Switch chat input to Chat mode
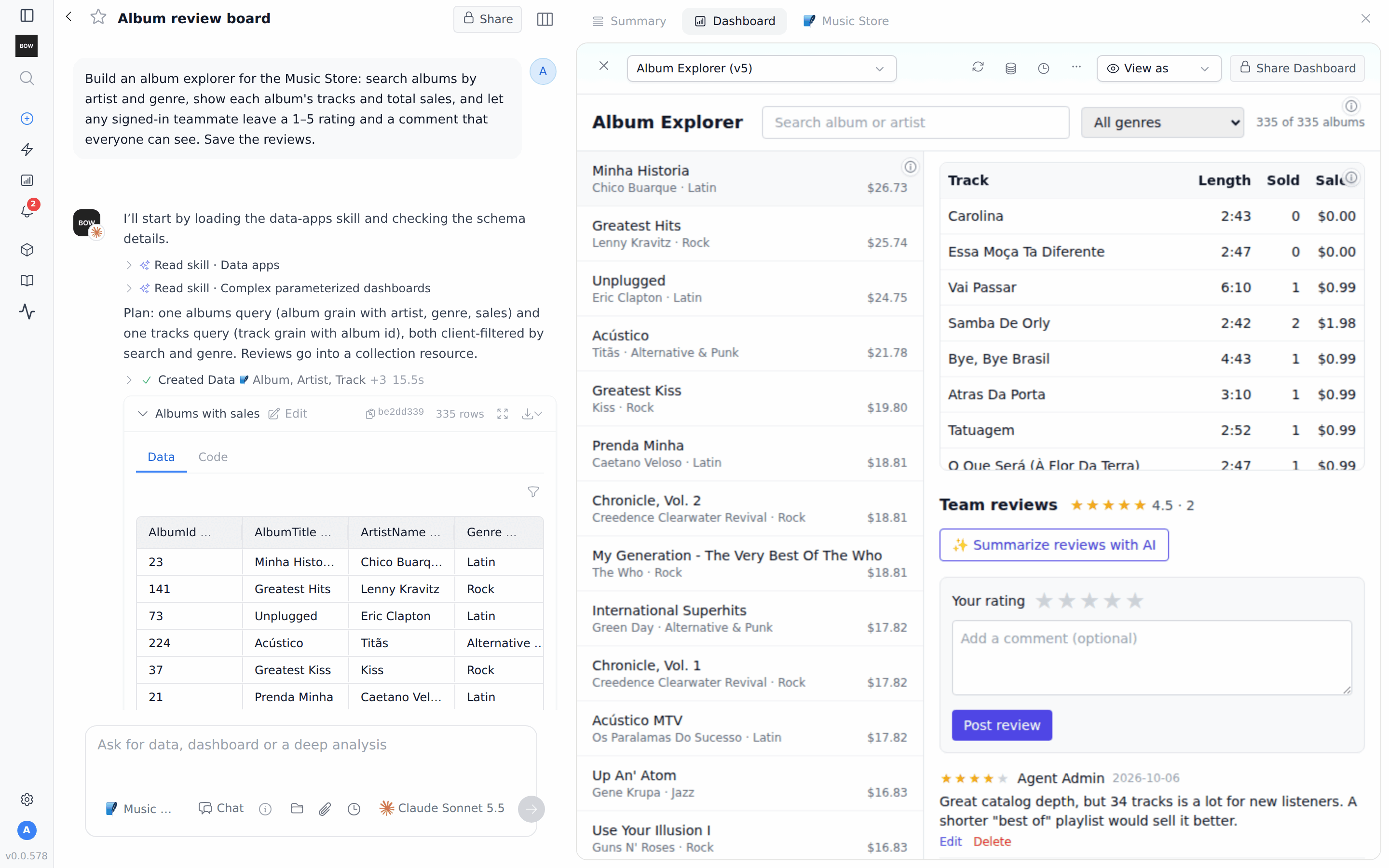 pos(221,808)
